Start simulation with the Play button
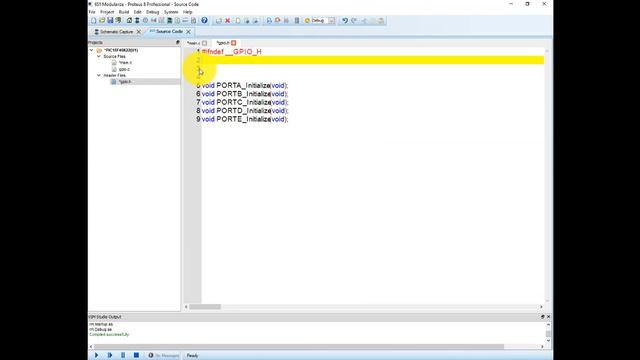The height and width of the screenshot is (360, 640). [x=96, y=356]
